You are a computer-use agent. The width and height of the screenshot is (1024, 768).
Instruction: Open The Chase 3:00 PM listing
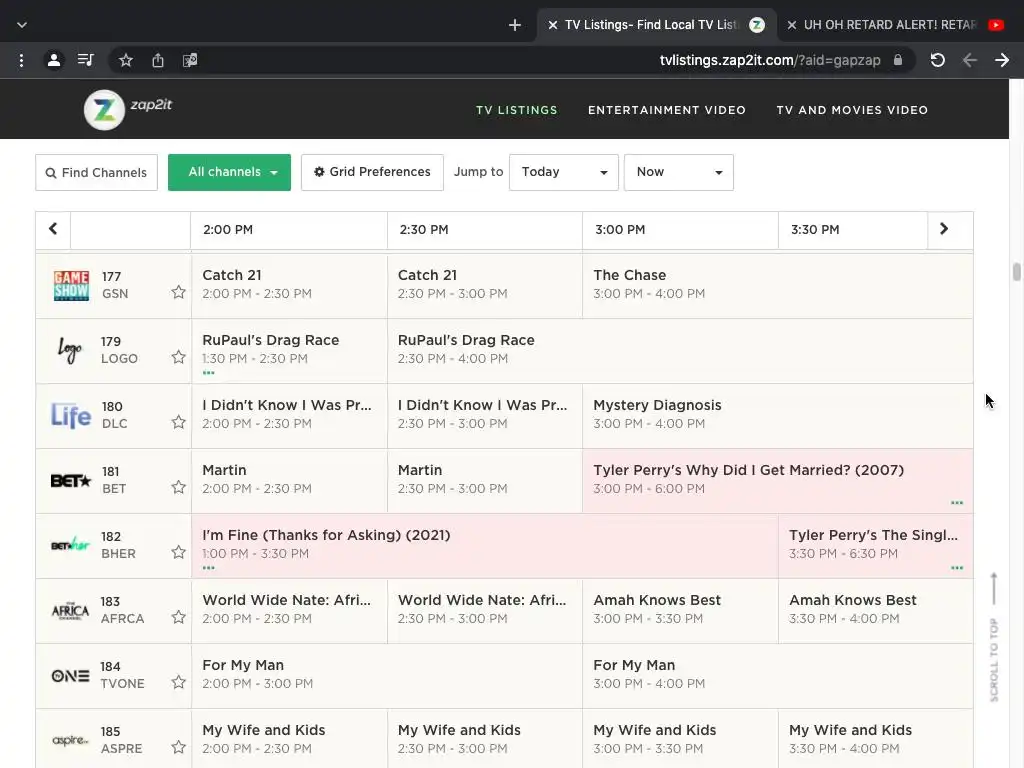click(777, 285)
